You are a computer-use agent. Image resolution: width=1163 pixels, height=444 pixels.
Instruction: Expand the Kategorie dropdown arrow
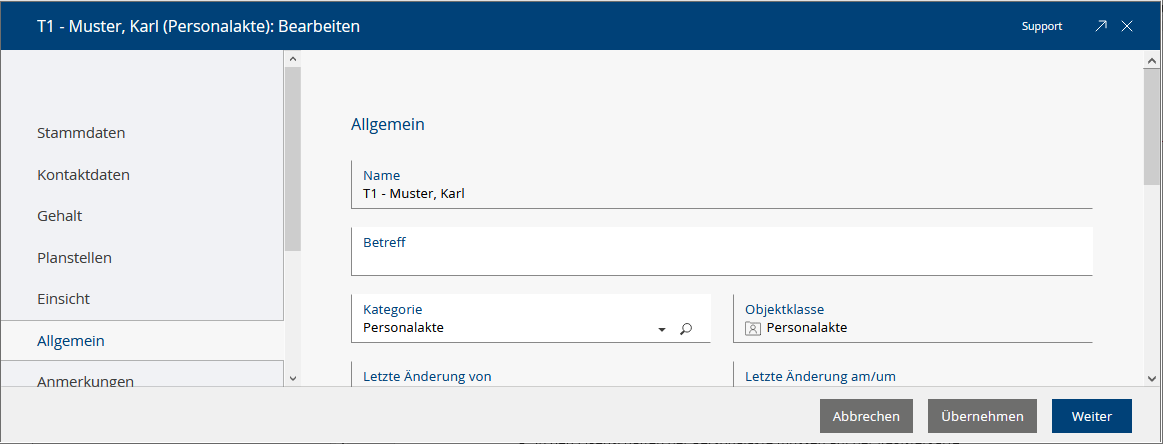(x=662, y=329)
